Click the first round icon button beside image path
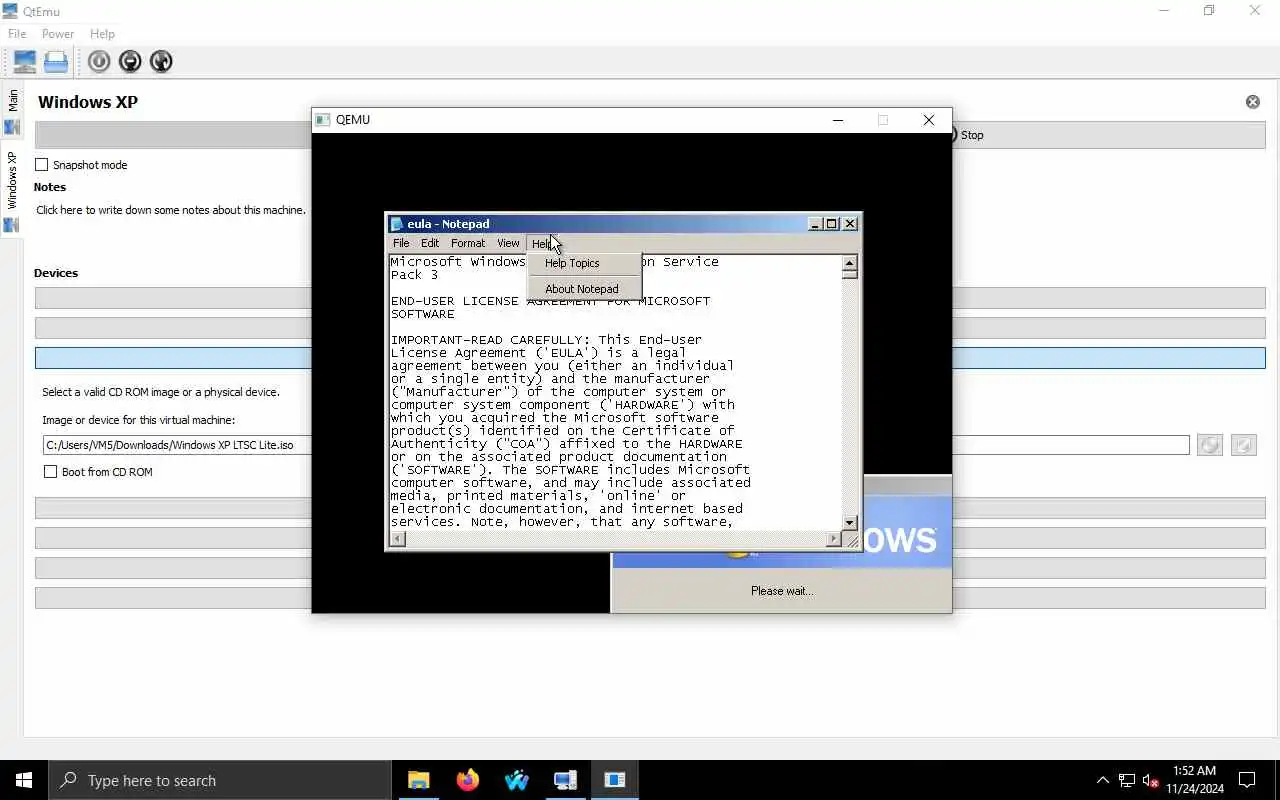The image size is (1280, 800). click(x=1210, y=445)
